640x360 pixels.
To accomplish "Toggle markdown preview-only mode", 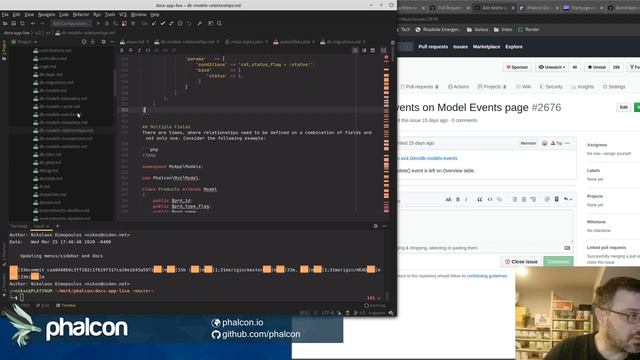I will coord(373,50).
